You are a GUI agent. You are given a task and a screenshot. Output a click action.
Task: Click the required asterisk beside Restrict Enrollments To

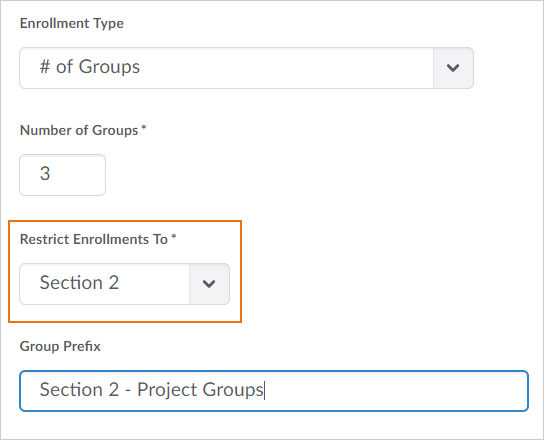point(174,237)
